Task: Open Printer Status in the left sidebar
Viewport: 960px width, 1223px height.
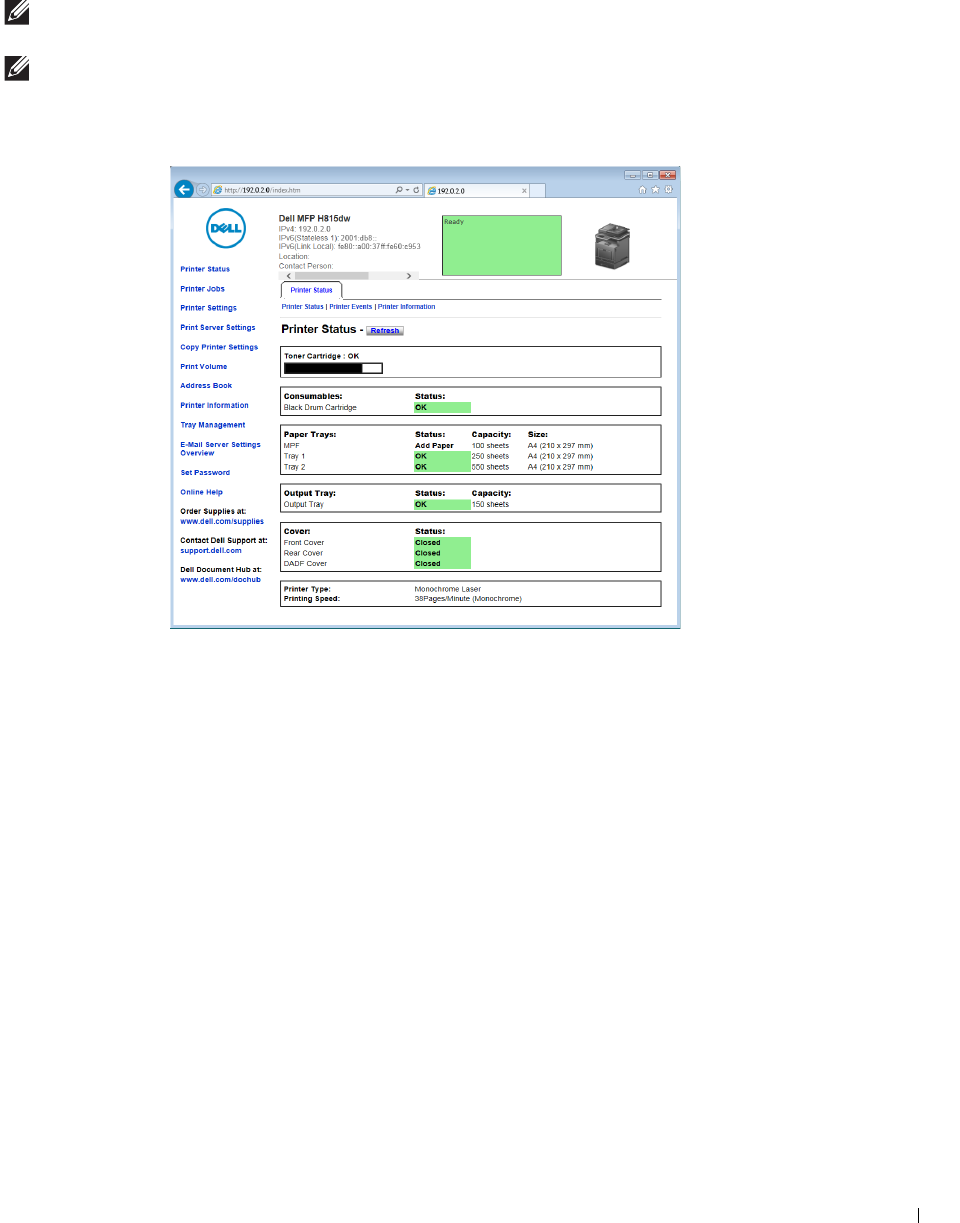Action: click(x=205, y=269)
